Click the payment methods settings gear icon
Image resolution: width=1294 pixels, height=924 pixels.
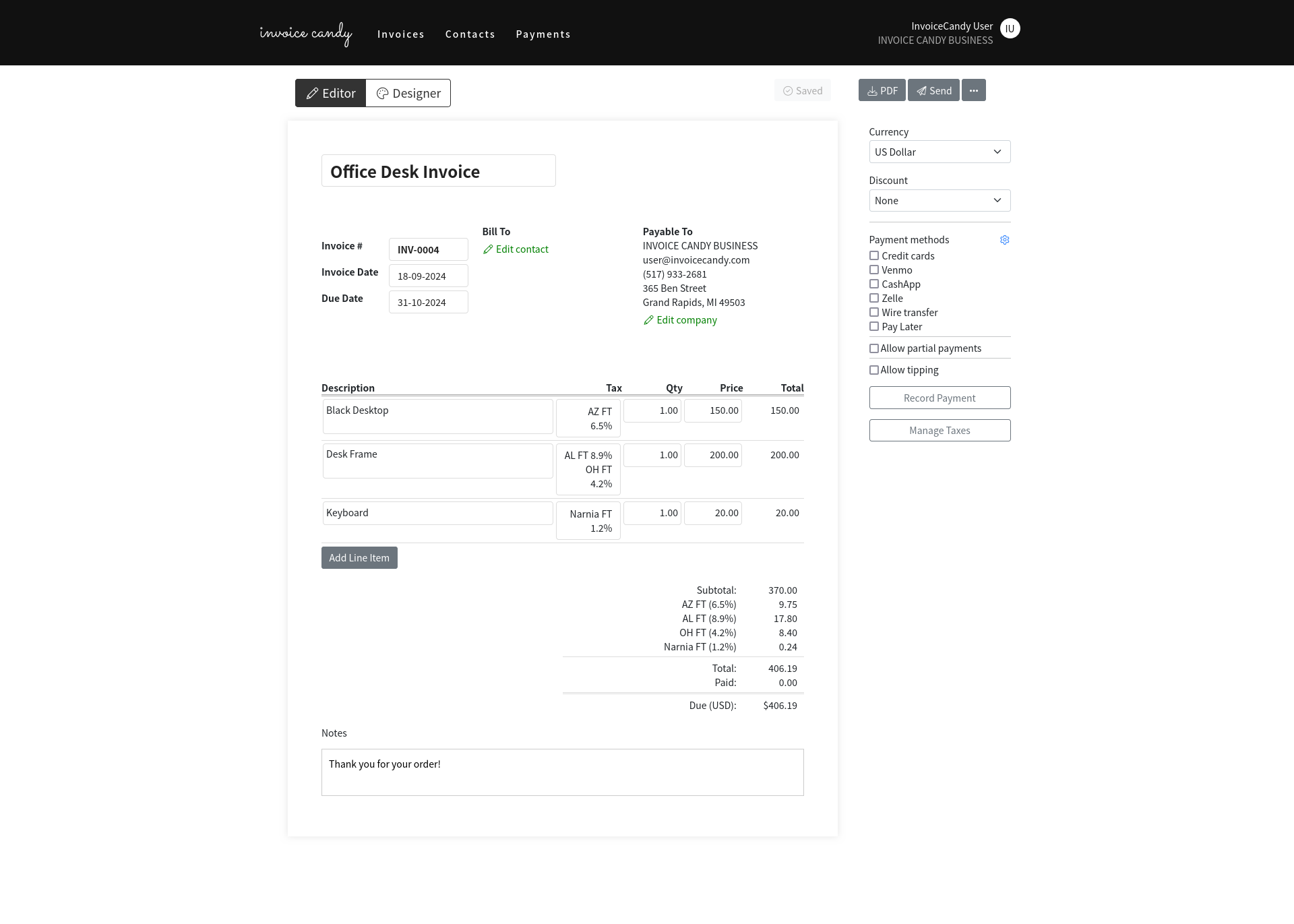pyautogui.click(x=1004, y=240)
